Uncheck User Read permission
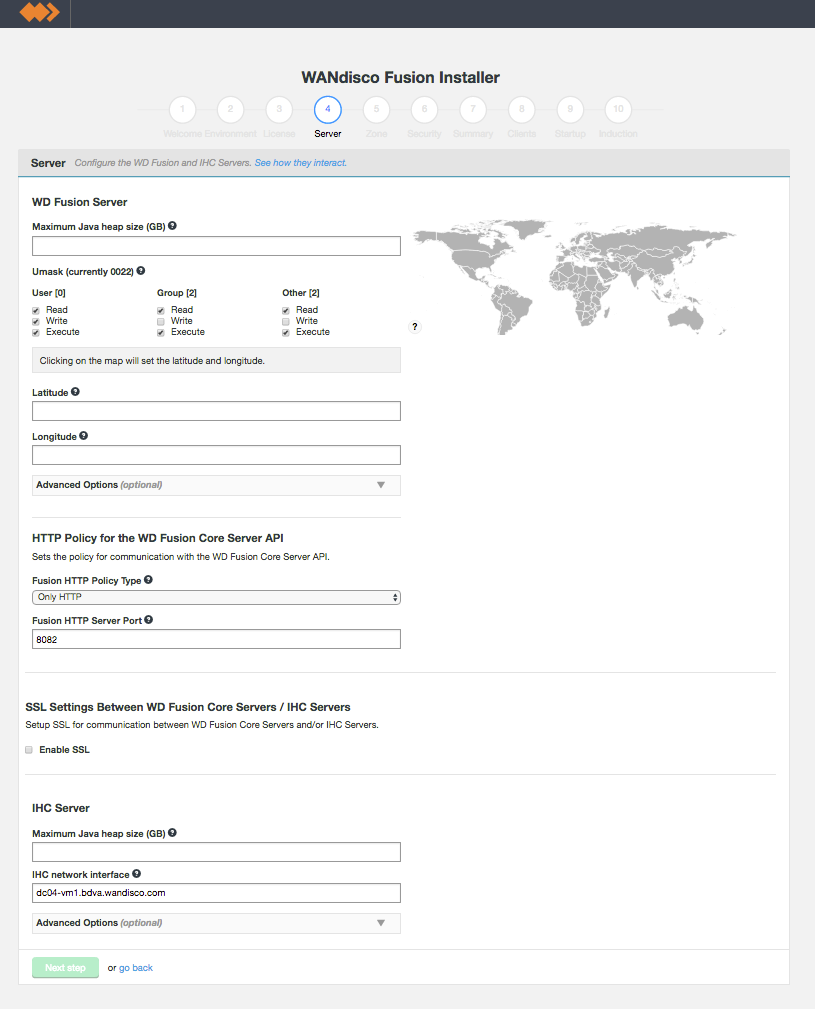Viewport: 815px width, 1009px height. [x=36, y=311]
